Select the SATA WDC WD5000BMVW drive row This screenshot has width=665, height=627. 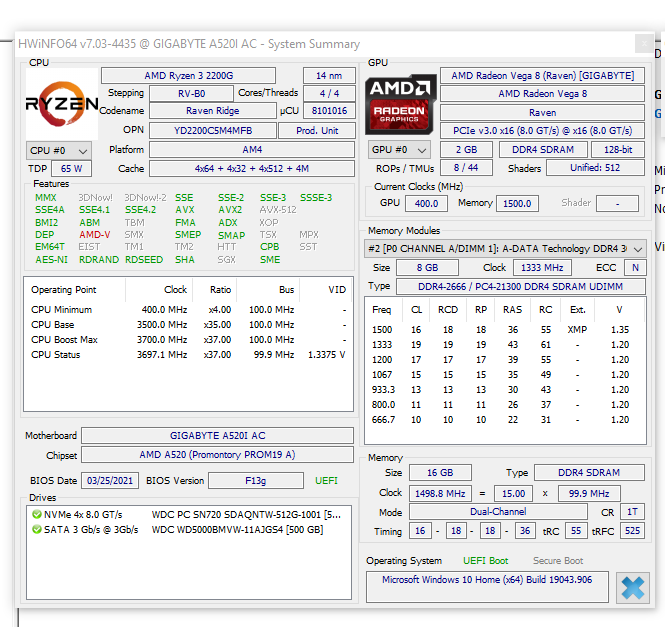(x=189, y=529)
